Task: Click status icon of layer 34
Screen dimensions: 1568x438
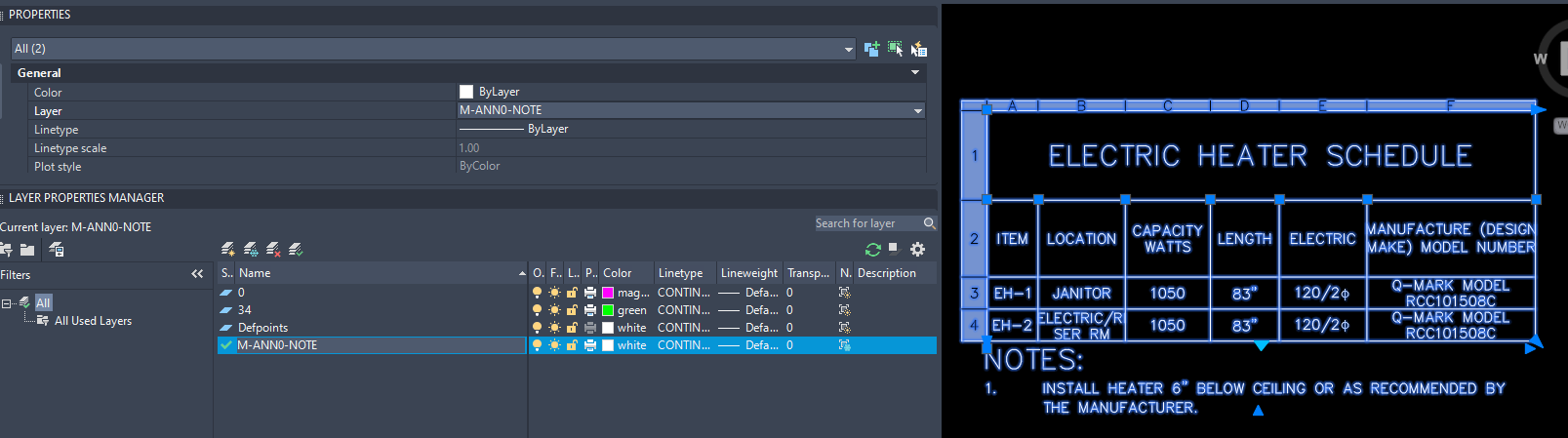Action: pyautogui.click(x=226, y=310)
